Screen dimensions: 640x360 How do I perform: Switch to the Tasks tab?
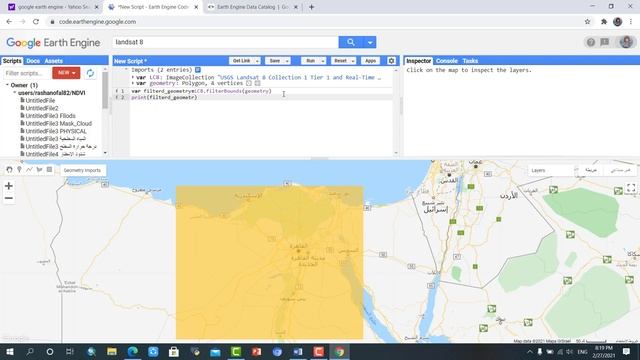(x=470, y=61)
